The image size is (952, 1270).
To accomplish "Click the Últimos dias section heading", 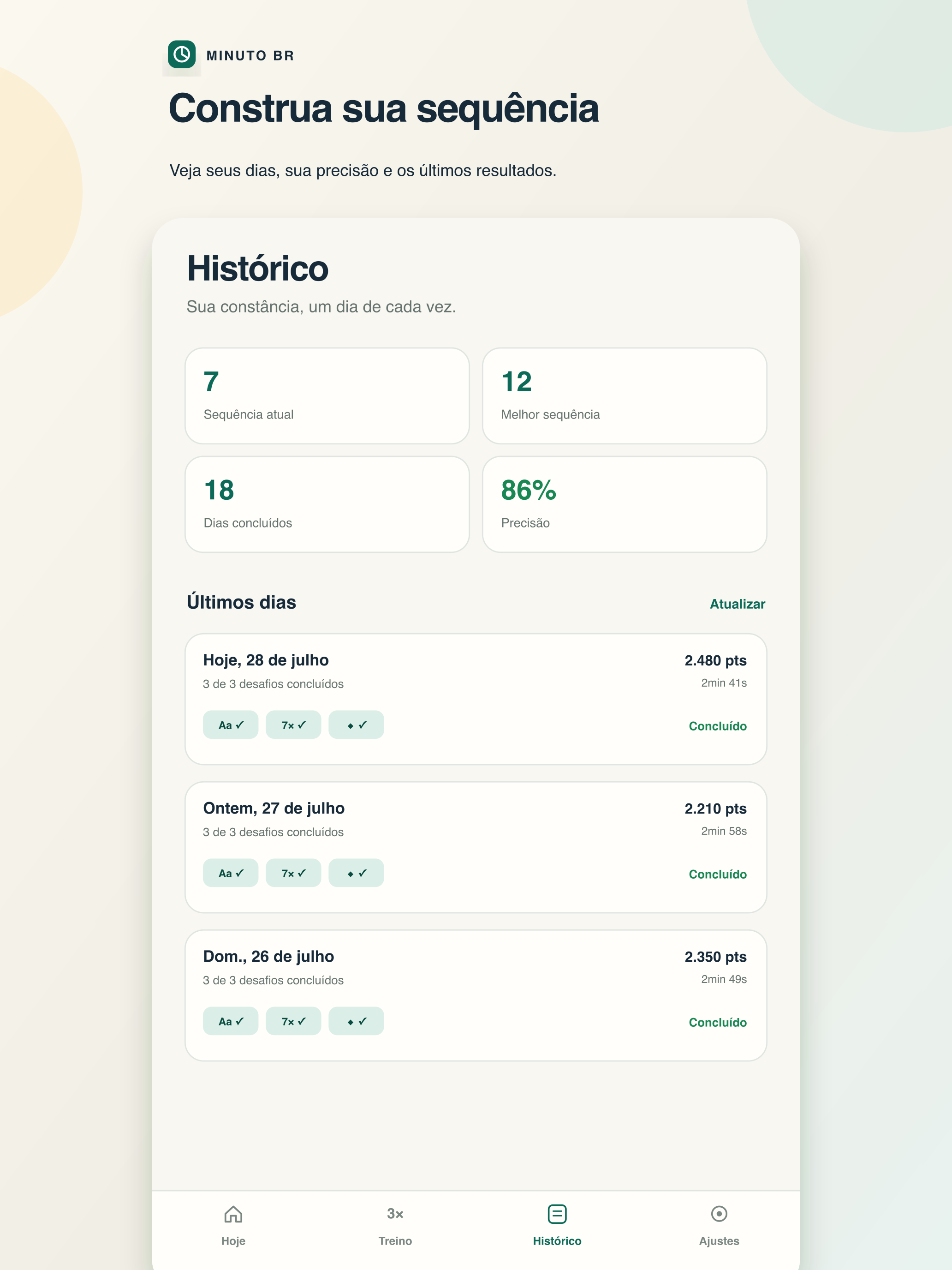I will point(241,602).
